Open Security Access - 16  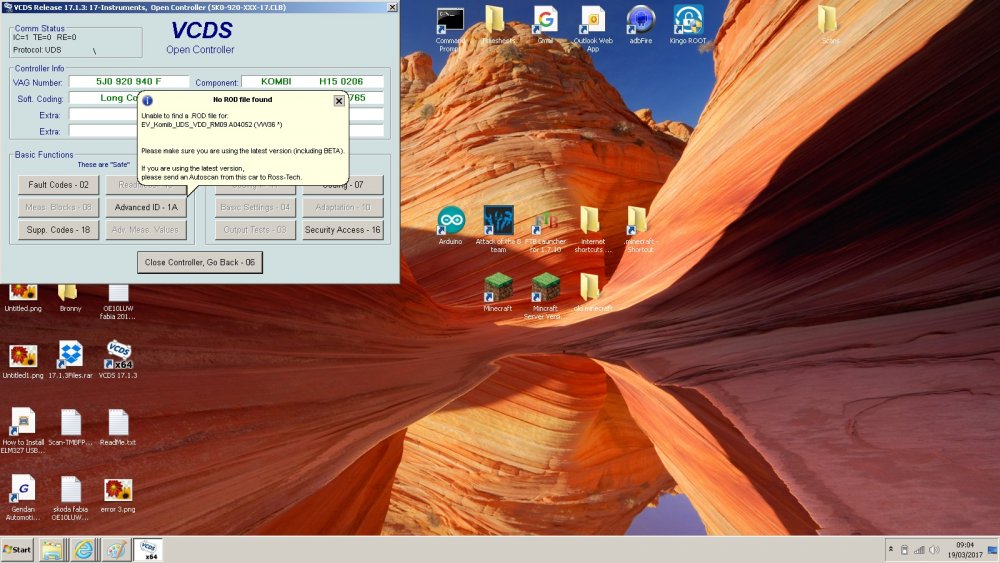pyautogui.click(x=342, y=230)
